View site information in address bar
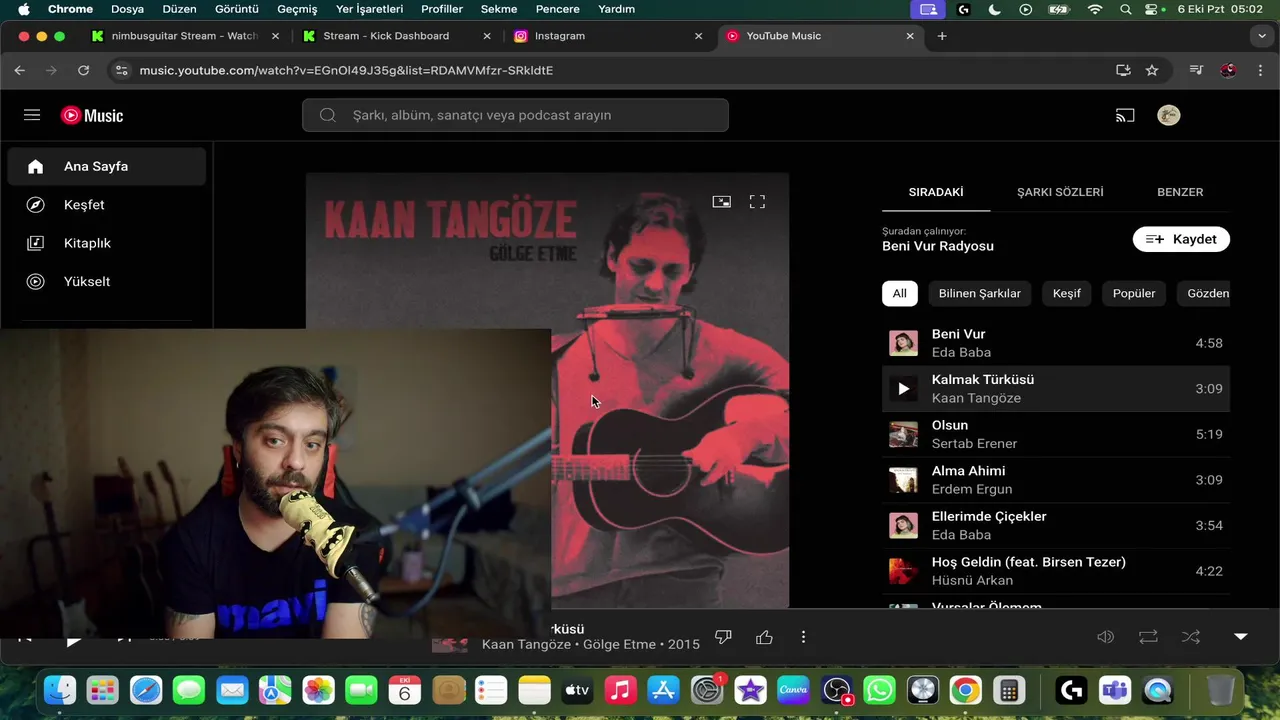This screenshot has height=720, width=1280. pyautogui.click(x=121, y=70)
